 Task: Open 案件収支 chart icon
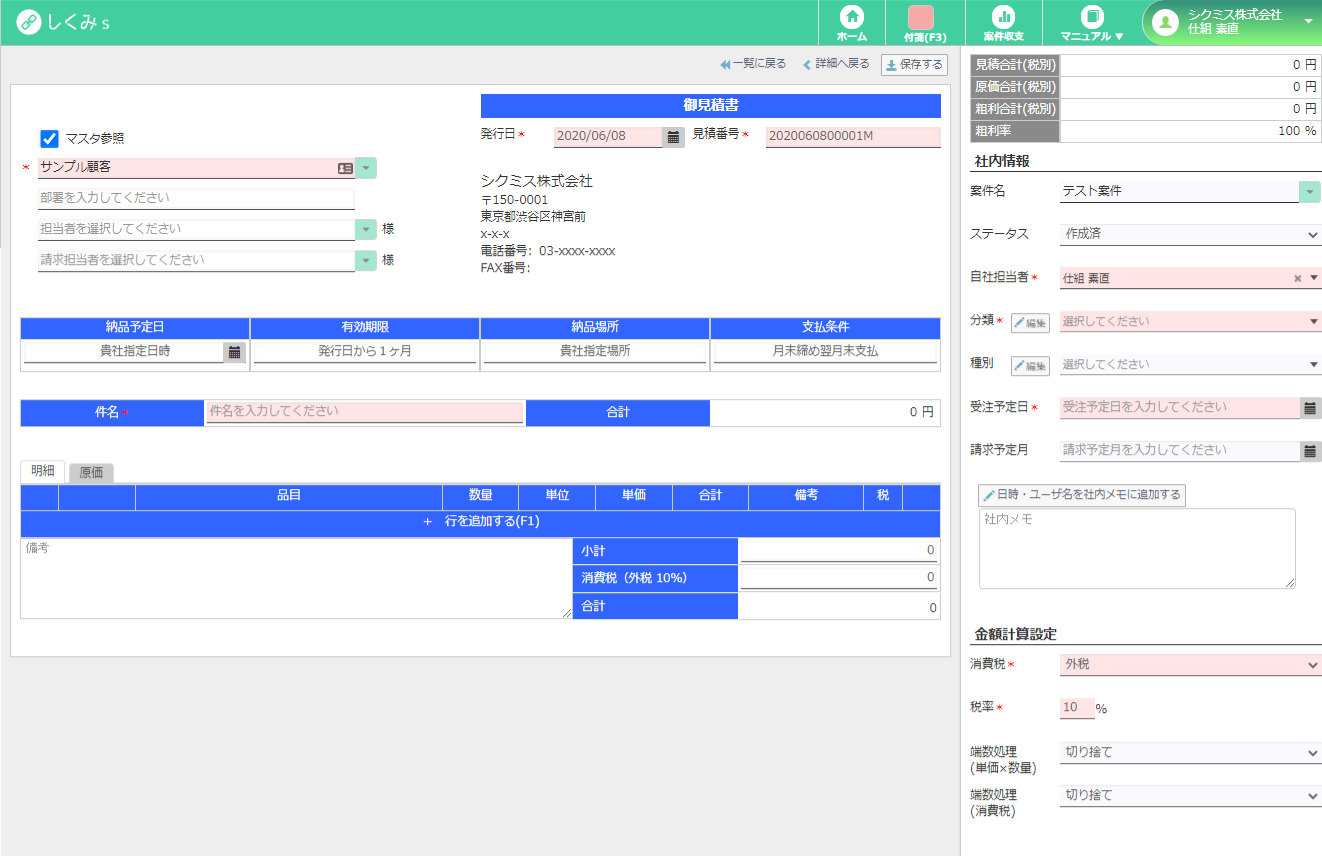[x=1003, y=23]
